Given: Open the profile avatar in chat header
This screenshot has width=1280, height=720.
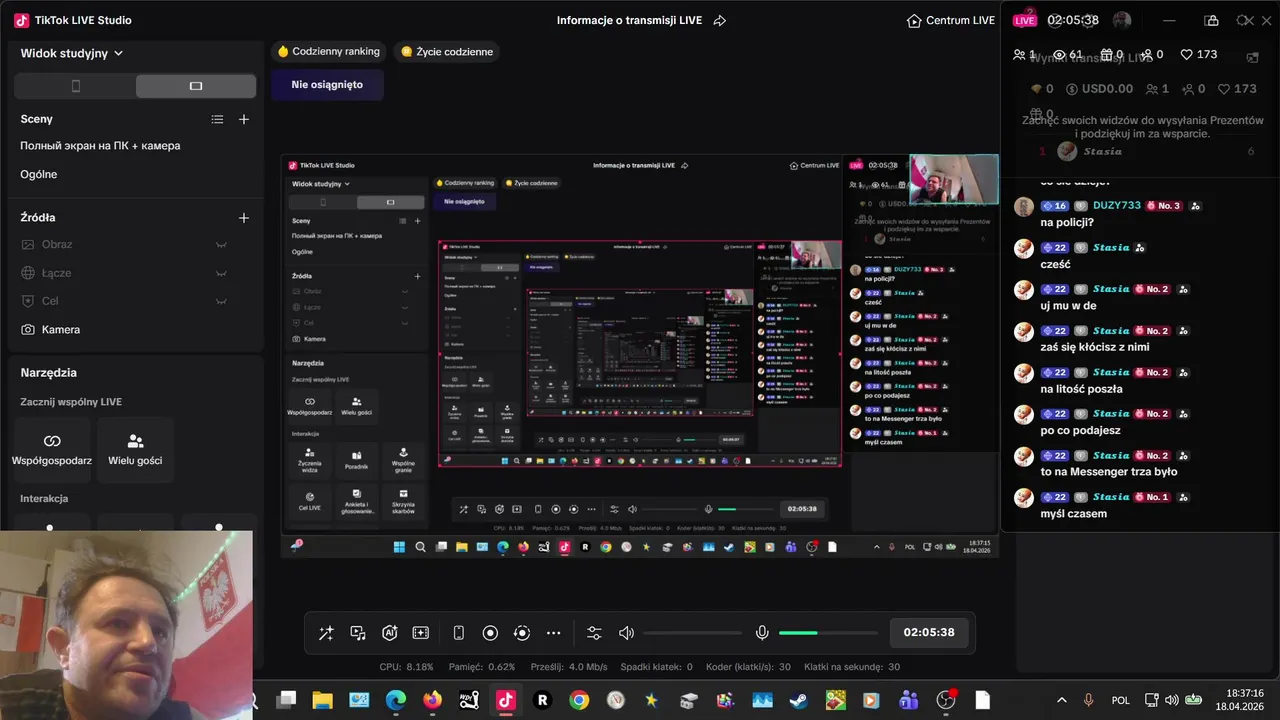Looking at the screenshot, I should coord(1122,20).
